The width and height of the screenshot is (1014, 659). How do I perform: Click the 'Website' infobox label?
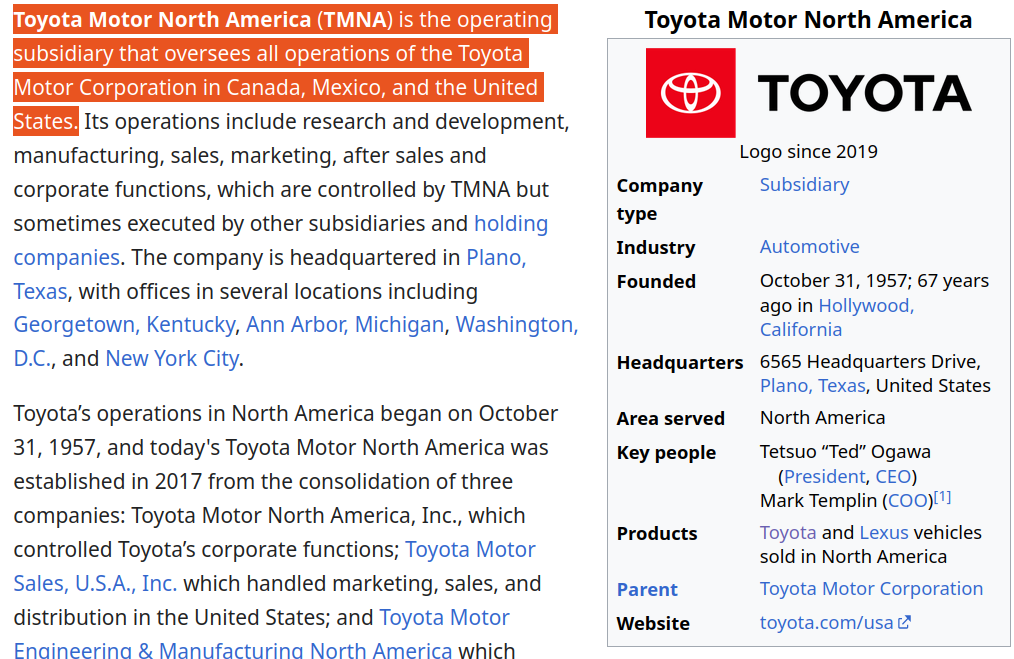653,624
